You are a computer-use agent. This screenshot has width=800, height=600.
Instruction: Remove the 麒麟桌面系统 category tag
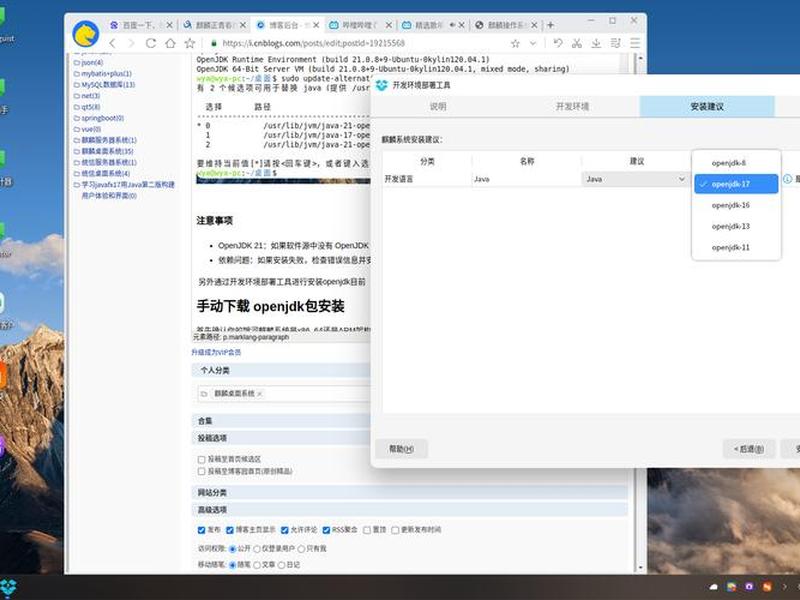[259, 393]
